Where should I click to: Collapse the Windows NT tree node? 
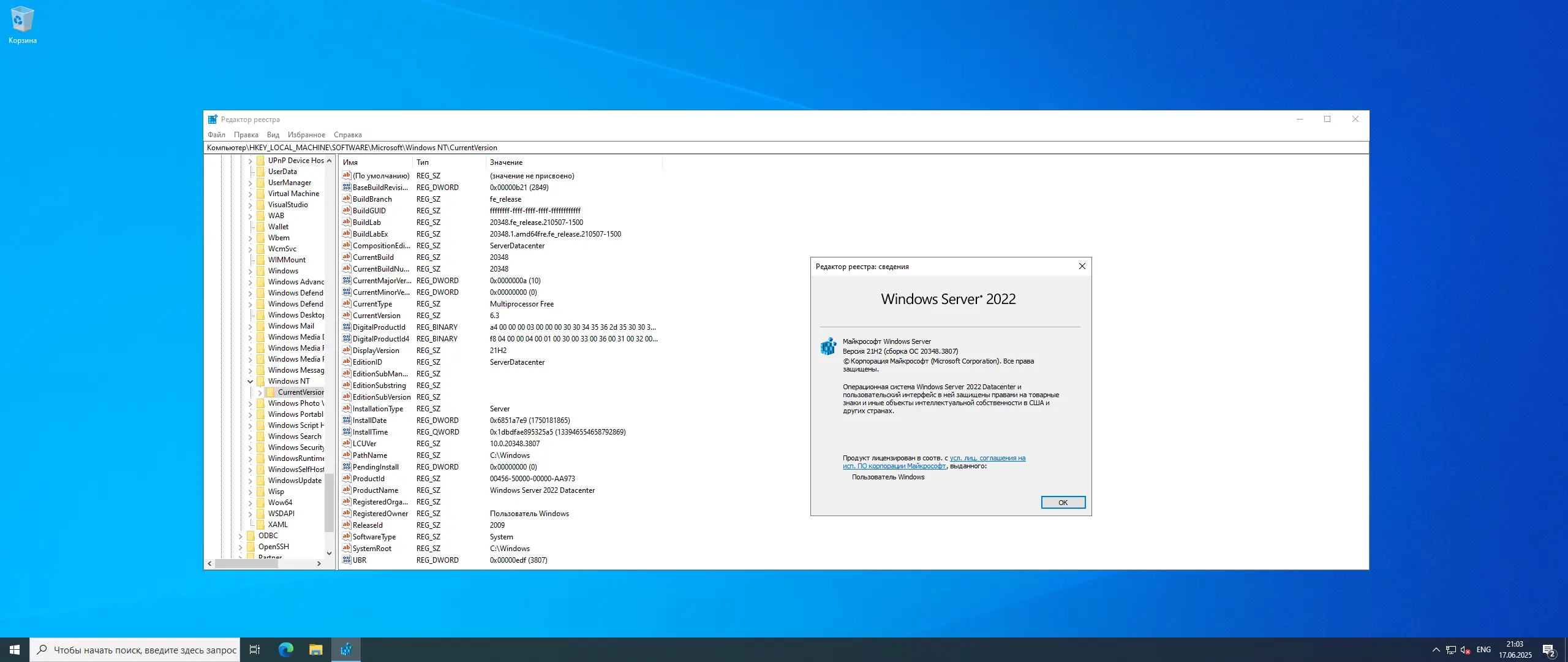click(x=250, y=381)
